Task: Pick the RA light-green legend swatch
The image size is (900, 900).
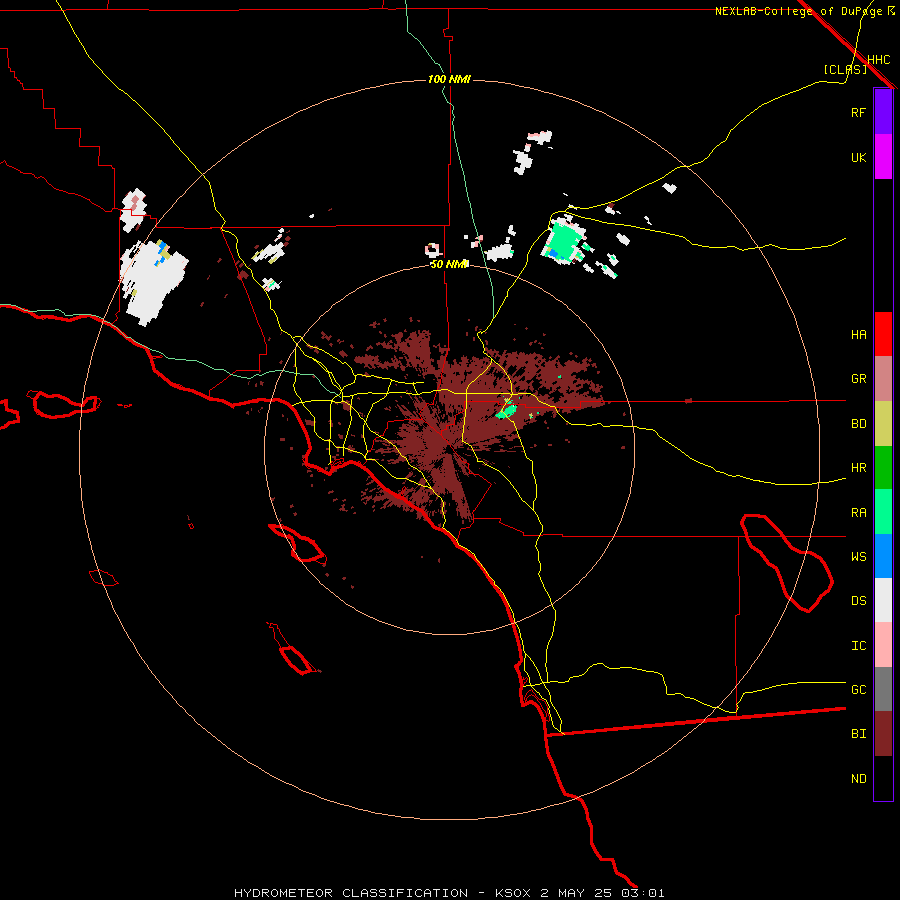Action: click(x=883, y=512)
